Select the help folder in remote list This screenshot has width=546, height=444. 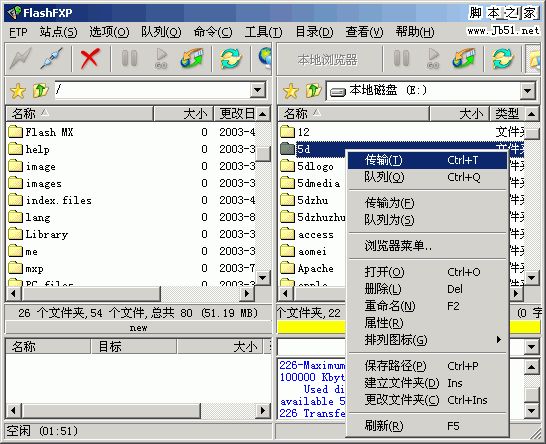(x=29, y=149)
